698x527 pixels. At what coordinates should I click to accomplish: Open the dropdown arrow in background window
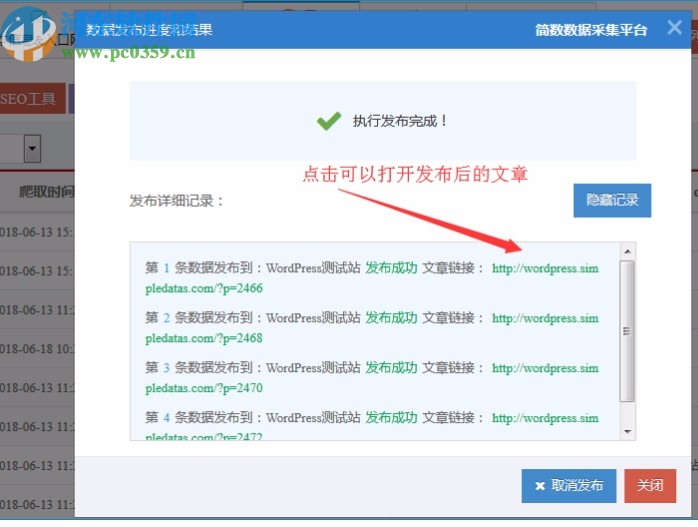[32, 148]
